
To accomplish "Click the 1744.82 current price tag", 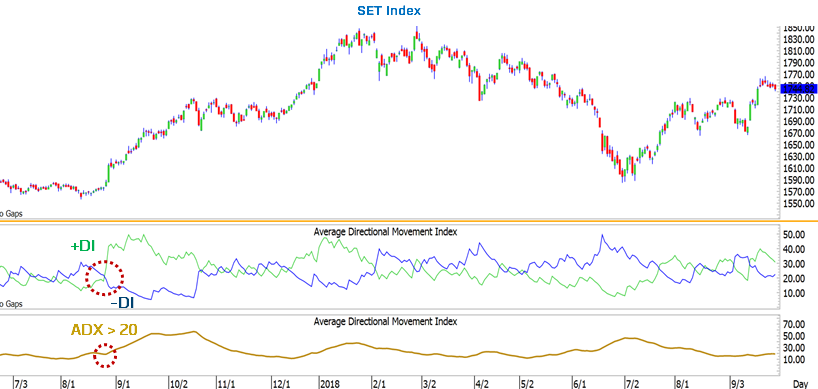I will coord(798,89).
